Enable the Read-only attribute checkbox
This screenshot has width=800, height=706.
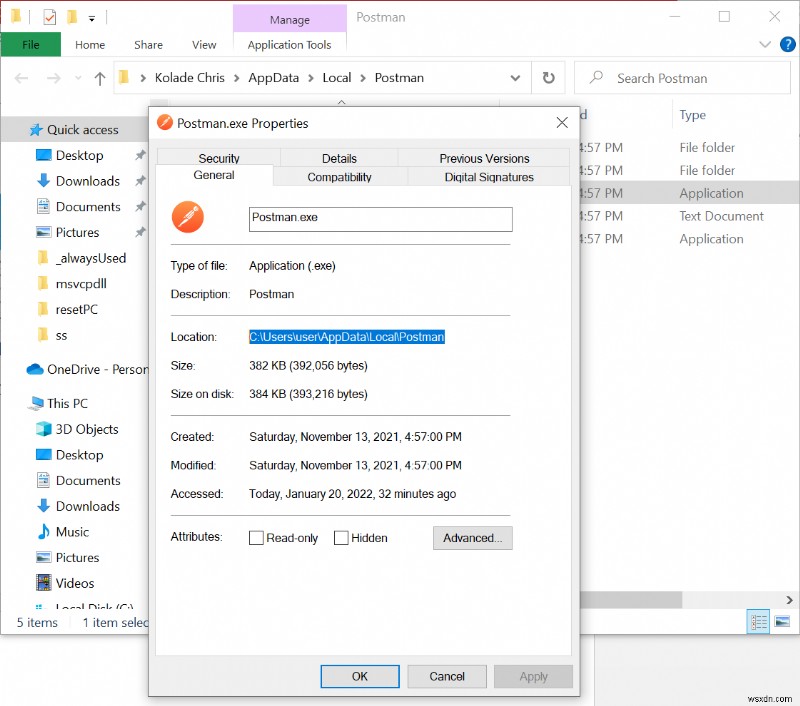pyautogui.click(x=256, y=538)
